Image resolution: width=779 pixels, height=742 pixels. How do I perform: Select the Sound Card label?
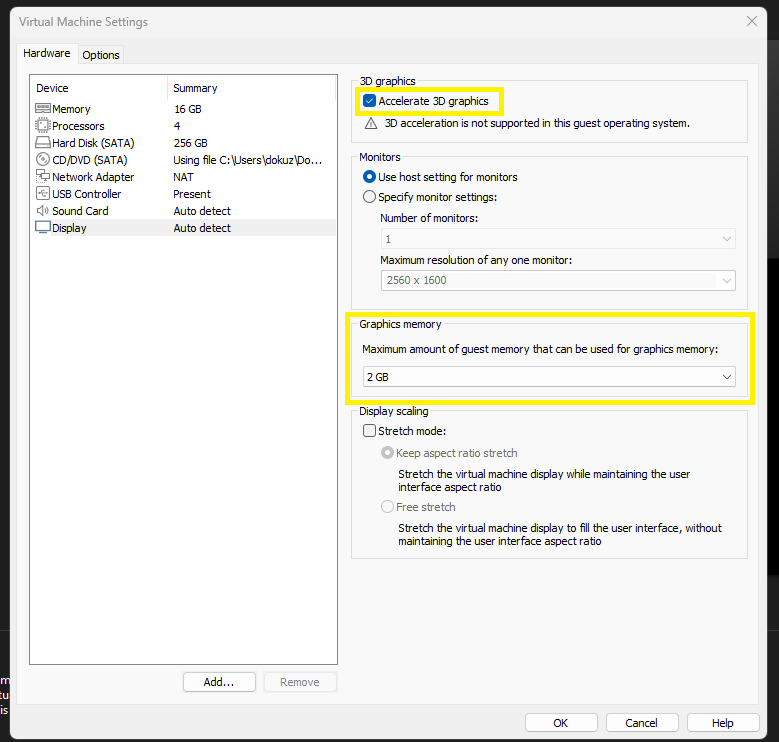80,211
